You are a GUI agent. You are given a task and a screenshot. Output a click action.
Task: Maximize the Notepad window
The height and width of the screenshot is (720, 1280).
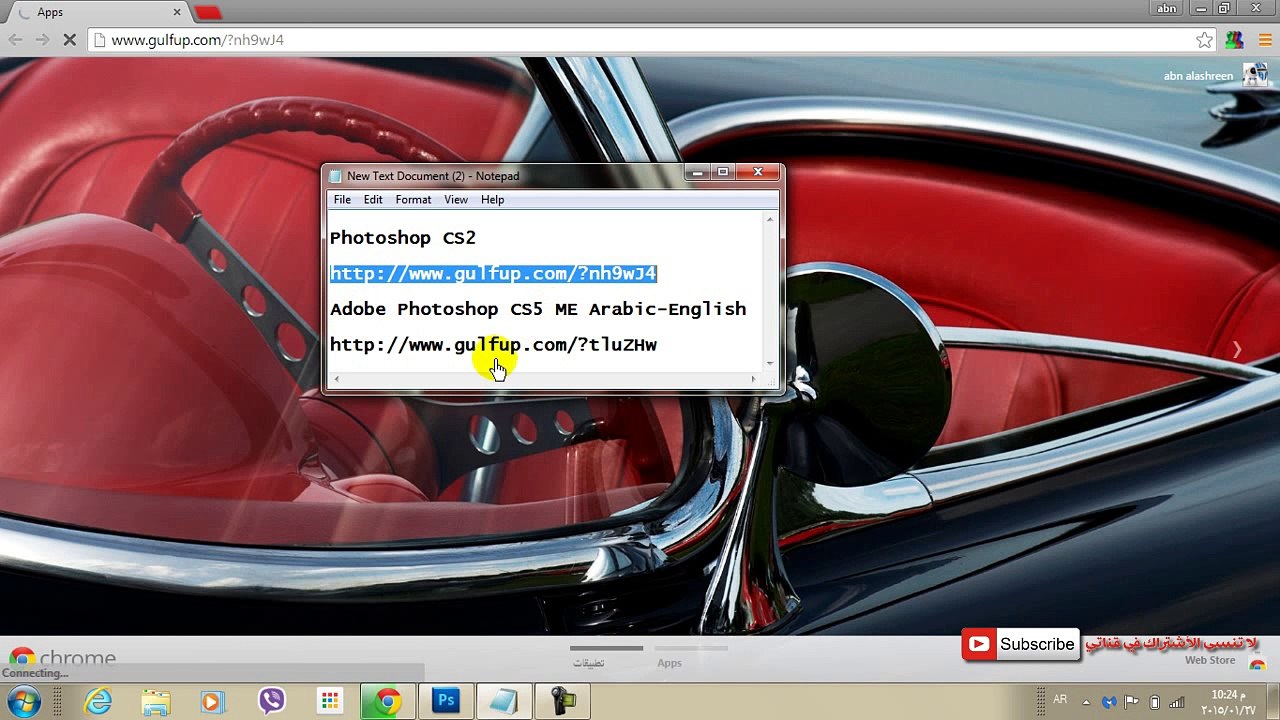point(723,172)
